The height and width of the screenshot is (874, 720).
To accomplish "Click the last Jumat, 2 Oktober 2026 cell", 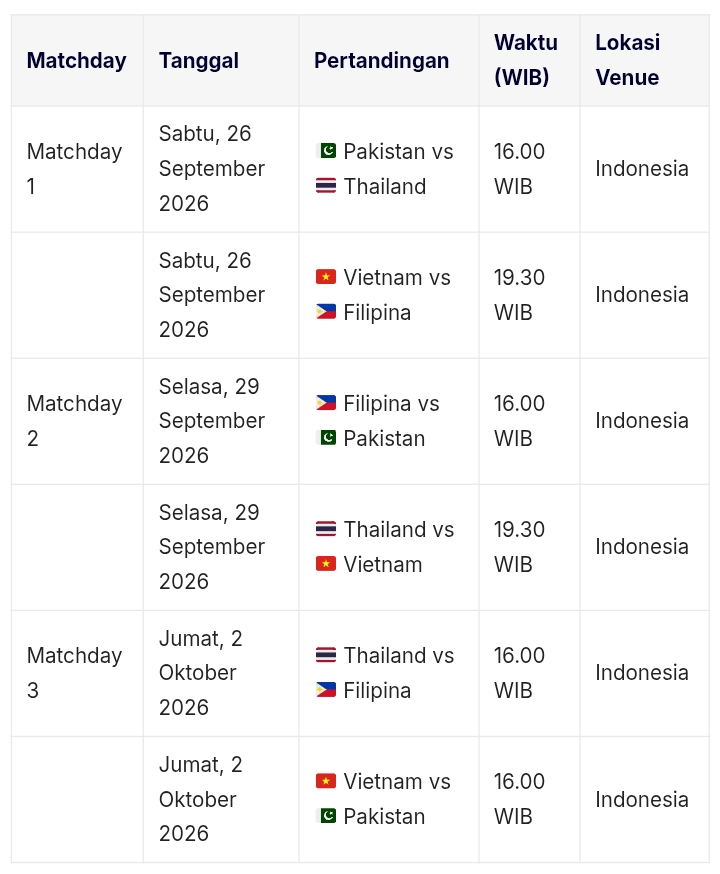I will 221,799.
